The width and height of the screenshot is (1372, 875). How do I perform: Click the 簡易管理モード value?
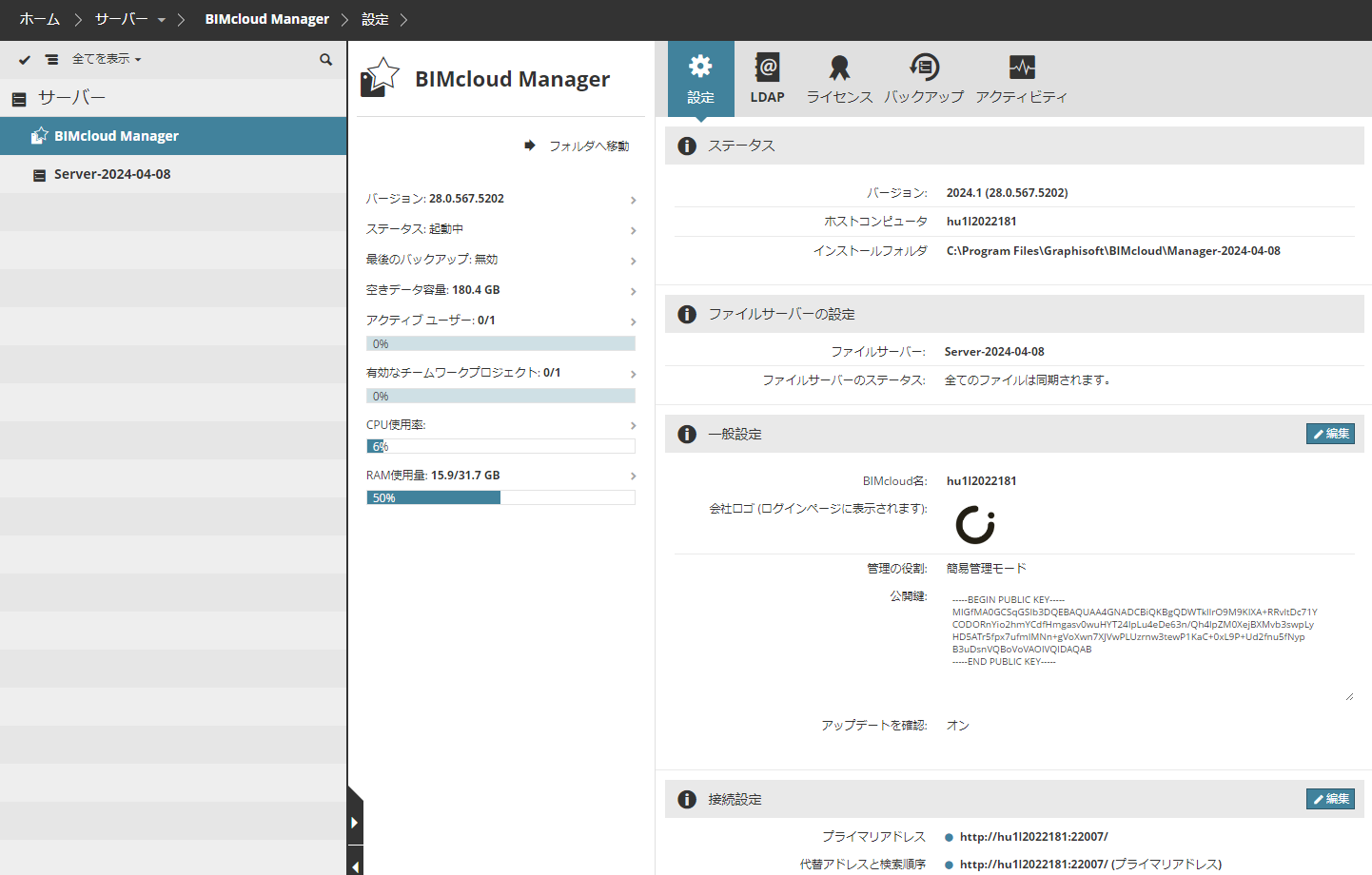tap(986, 569)
